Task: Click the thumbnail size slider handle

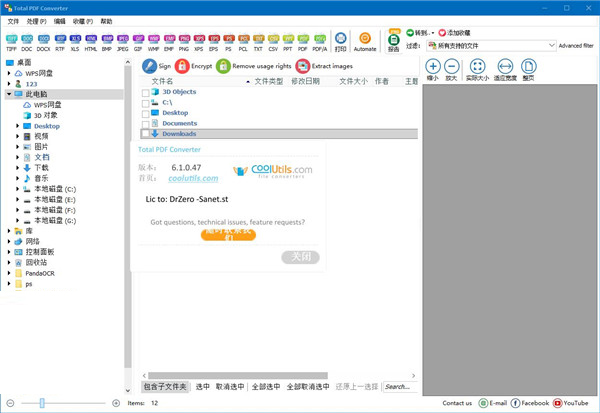Action: click(x=42, y=403)
